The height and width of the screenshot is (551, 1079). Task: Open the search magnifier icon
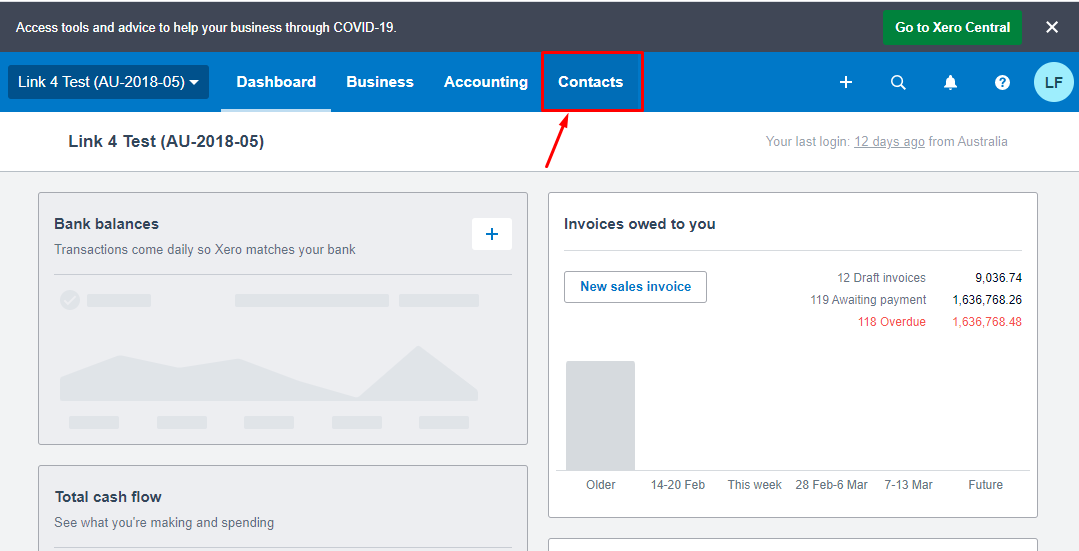(x=898, y=83)
